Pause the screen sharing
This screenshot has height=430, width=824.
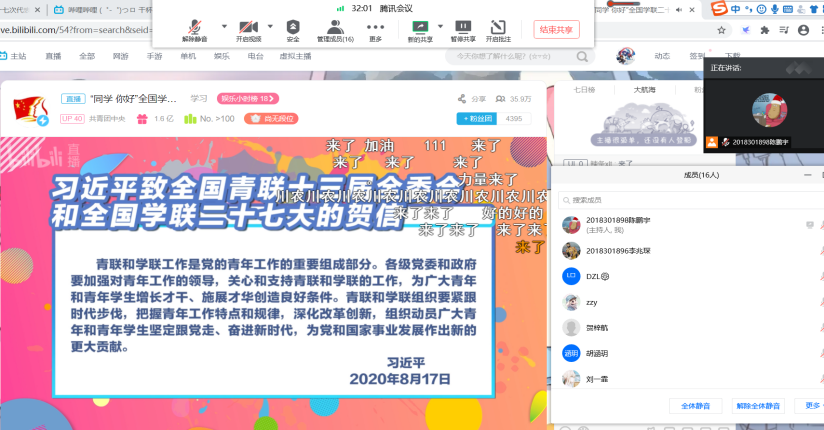tap(463, 29)
